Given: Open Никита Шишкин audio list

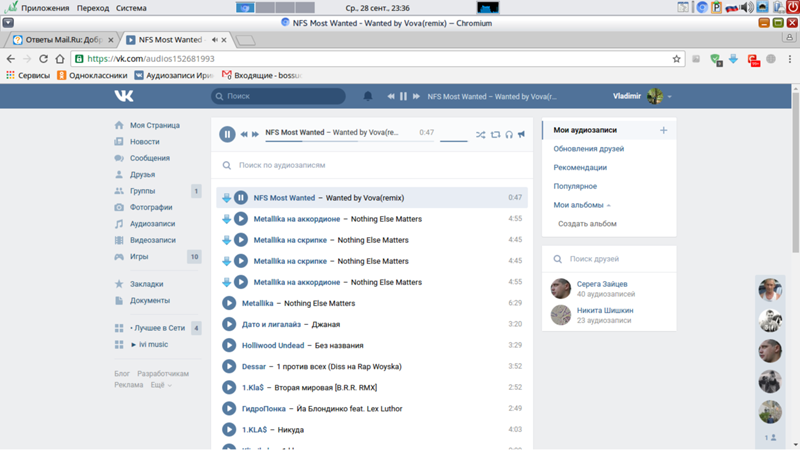Looking at the screenshot, I should pyautogui.click(x=605, y=310).
